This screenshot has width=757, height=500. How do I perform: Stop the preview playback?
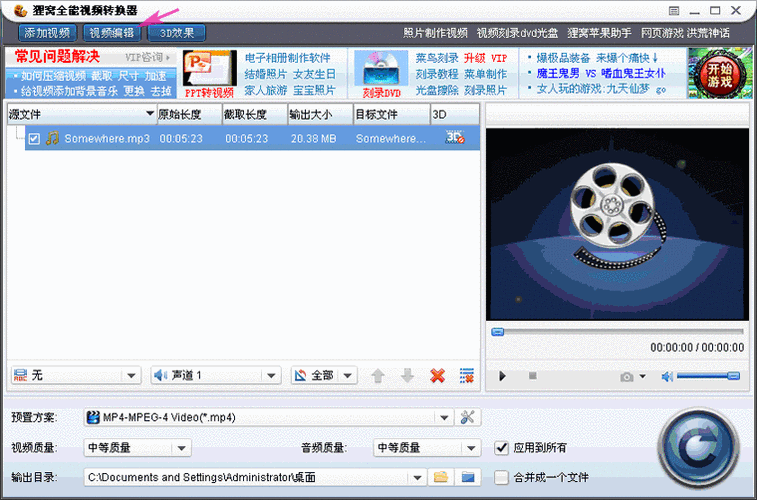[533, 376]
